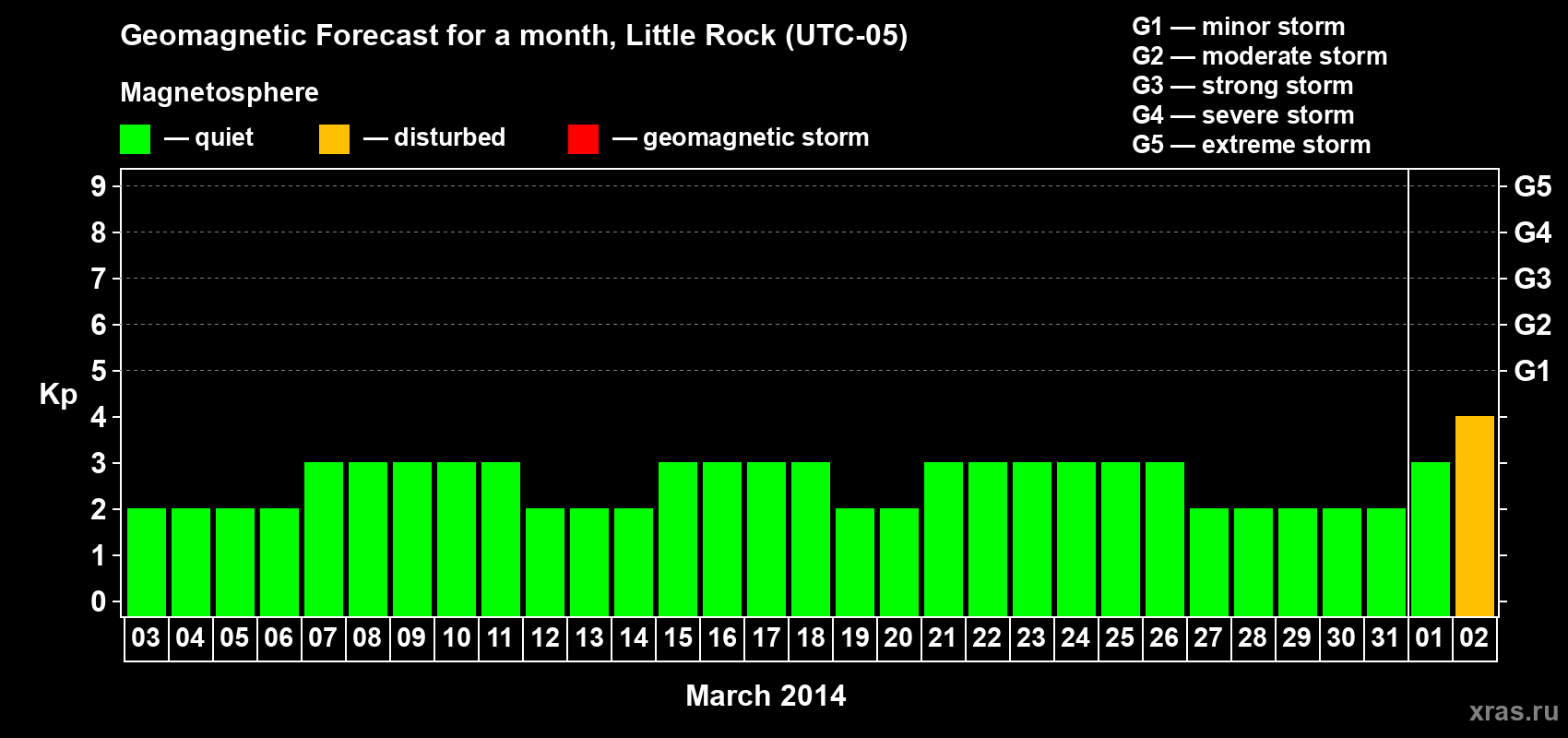The width and height of the screenshot is (1568, 738).
Task: Select the orange bar above day 02
Action: (1474, 517)
